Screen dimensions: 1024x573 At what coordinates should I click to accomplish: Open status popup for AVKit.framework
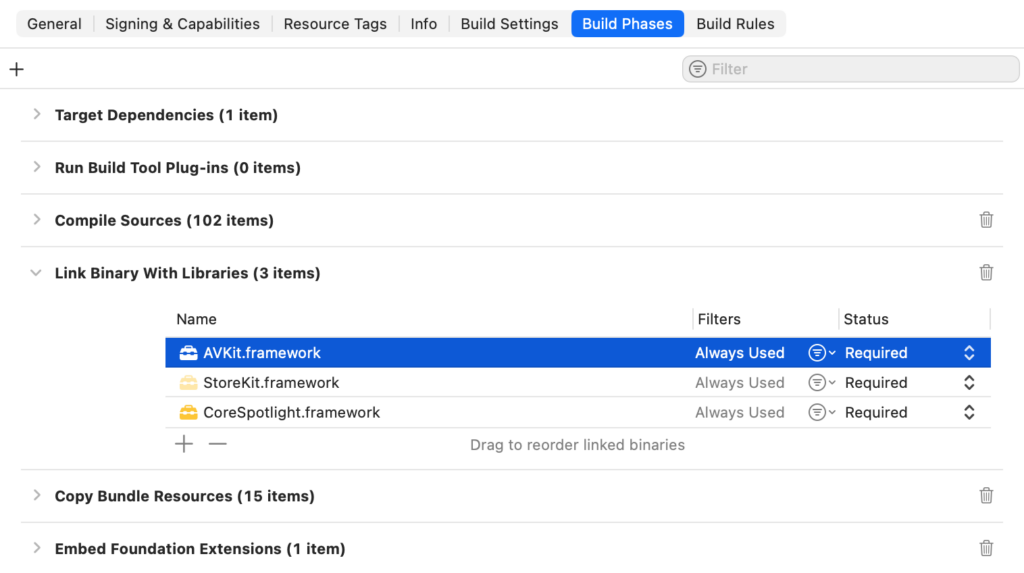coord(968,353)
